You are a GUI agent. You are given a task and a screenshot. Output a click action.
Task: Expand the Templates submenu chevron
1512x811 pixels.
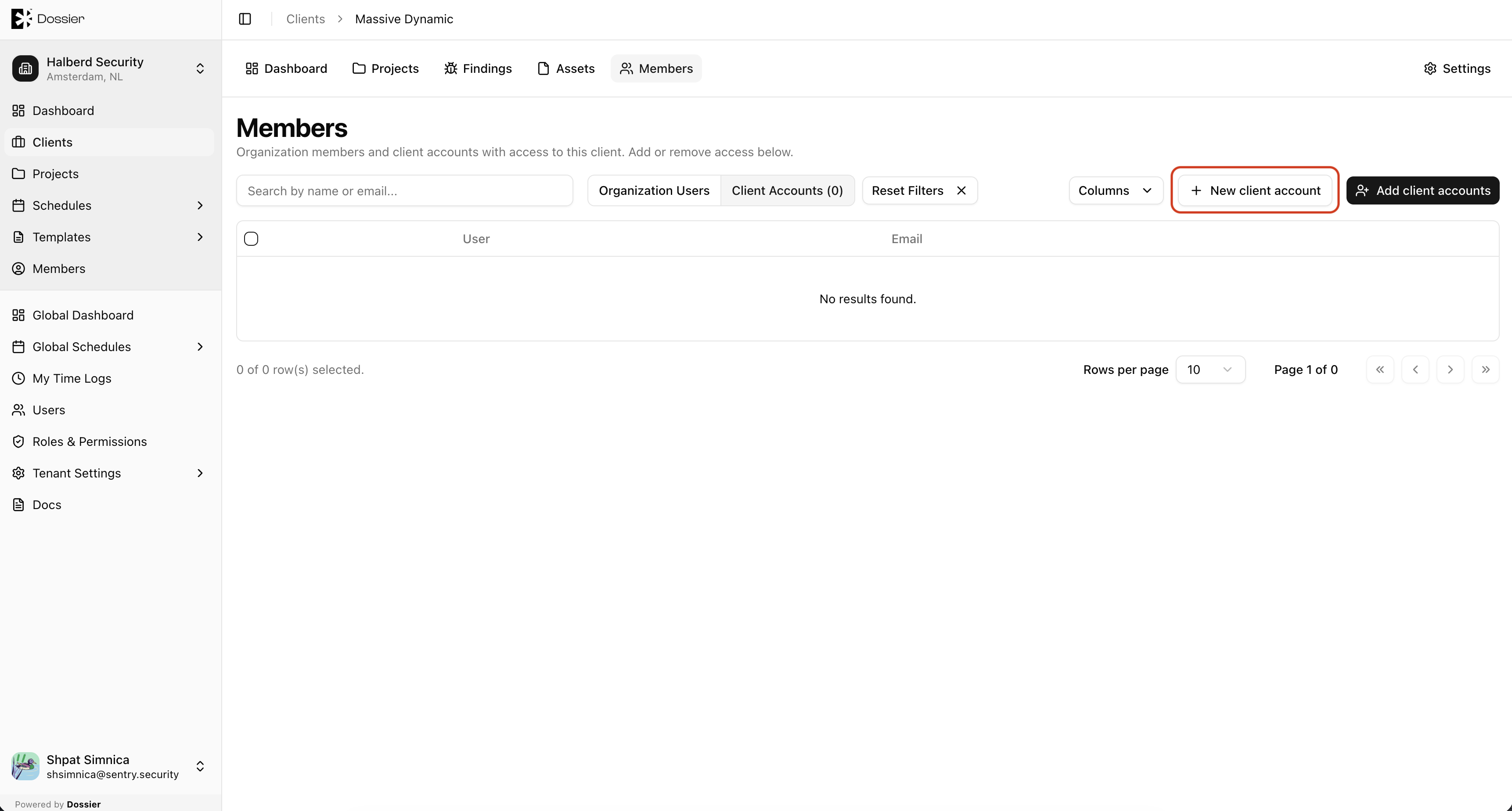tap(200, 237)
